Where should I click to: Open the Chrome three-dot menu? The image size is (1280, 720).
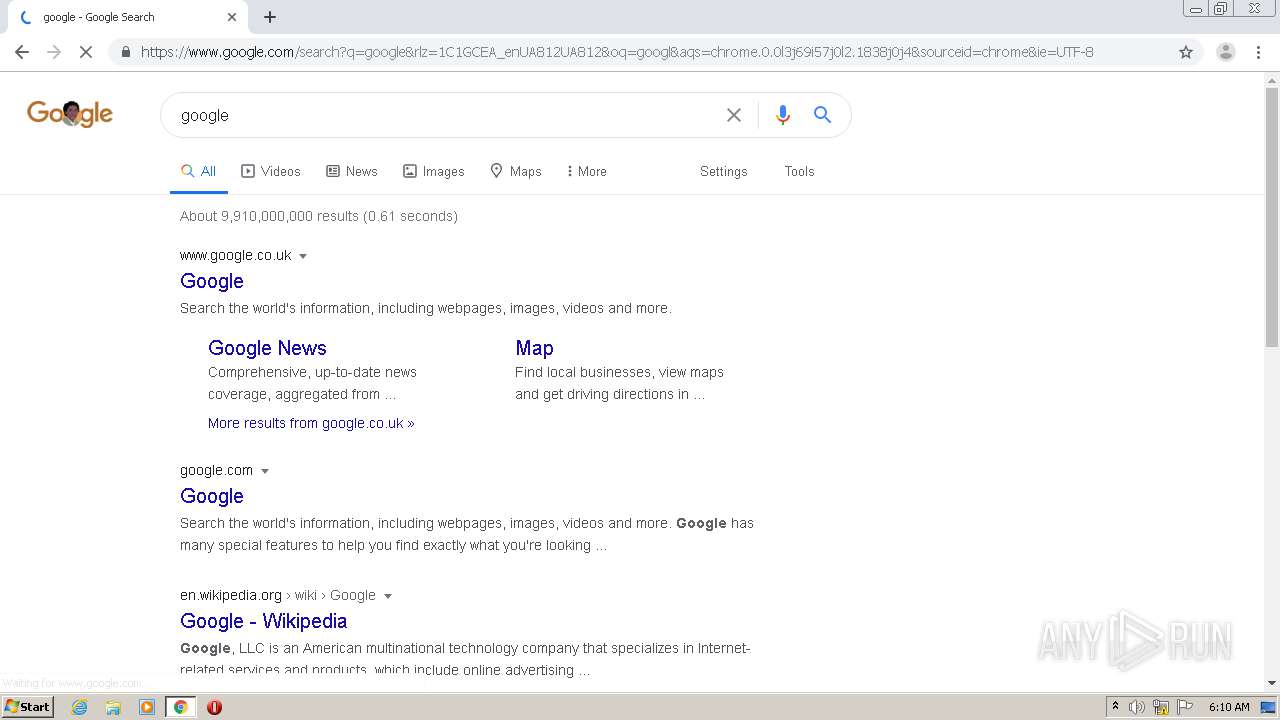click(1258, 52)
